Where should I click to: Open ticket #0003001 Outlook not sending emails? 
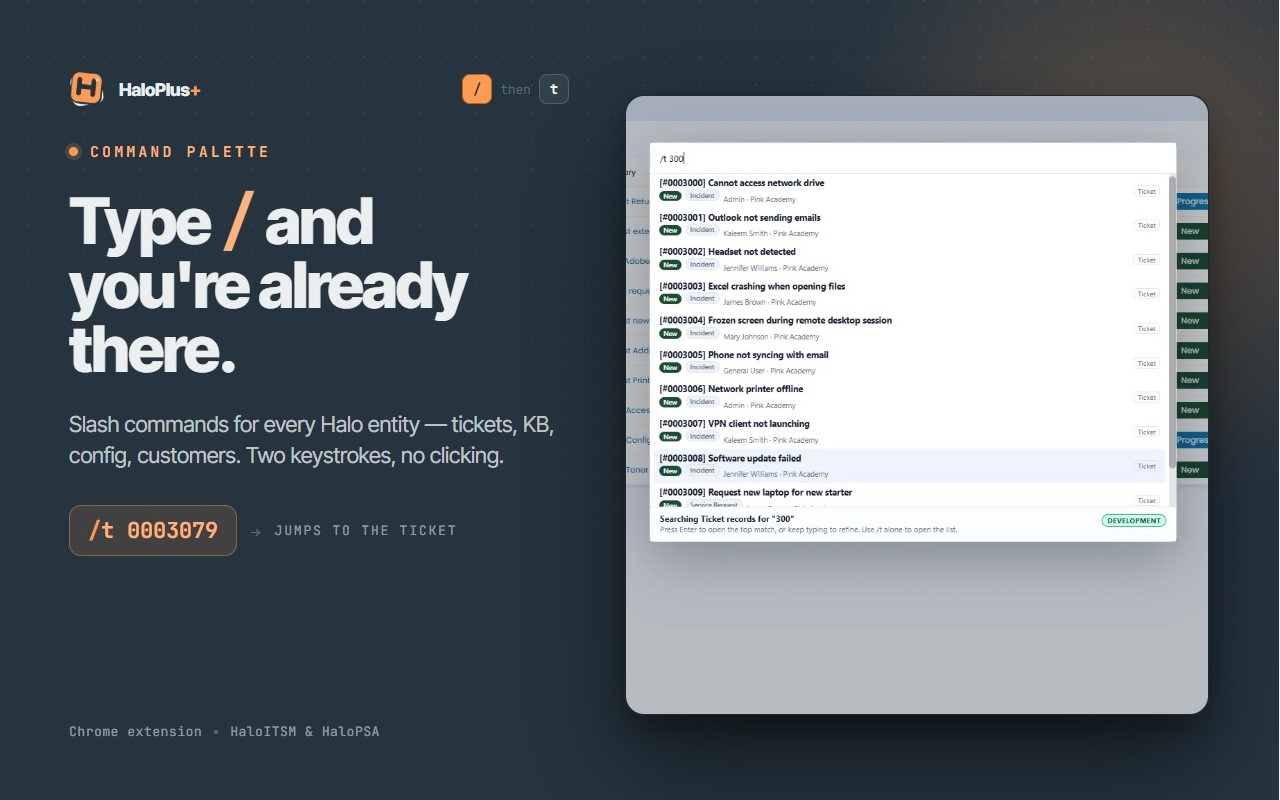coord(909,224)
